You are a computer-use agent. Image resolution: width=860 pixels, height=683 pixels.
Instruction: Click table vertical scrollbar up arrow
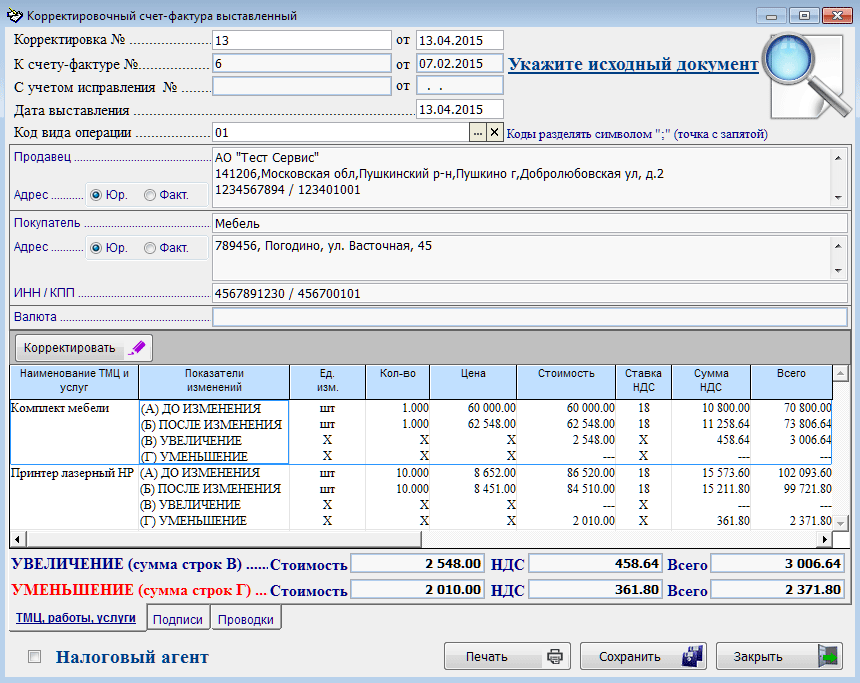coord(840,374)
